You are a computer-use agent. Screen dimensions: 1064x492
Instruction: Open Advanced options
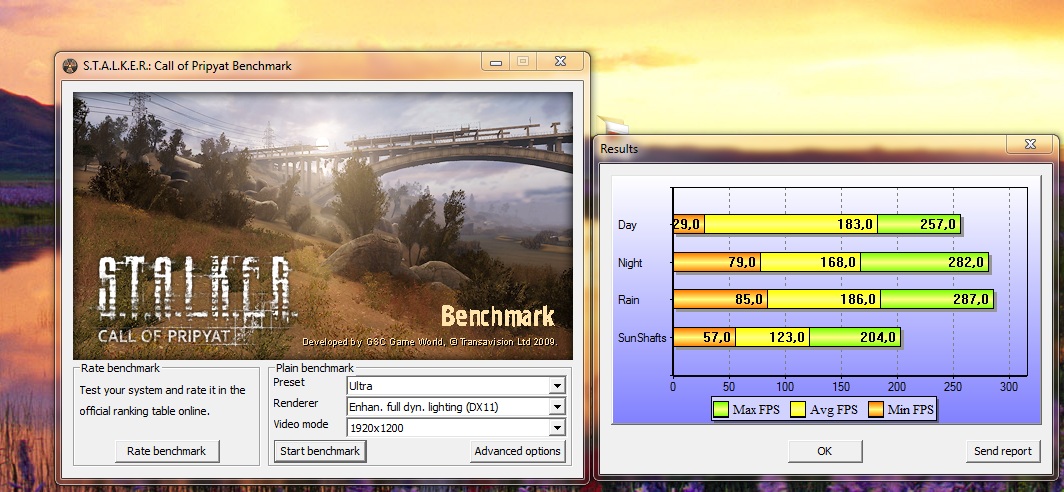pos(517,451)
